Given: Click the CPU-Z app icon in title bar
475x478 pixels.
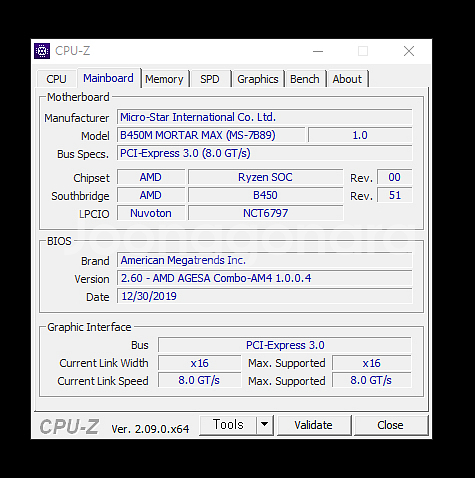Looking at the screenshot, I should pos(42,51).
